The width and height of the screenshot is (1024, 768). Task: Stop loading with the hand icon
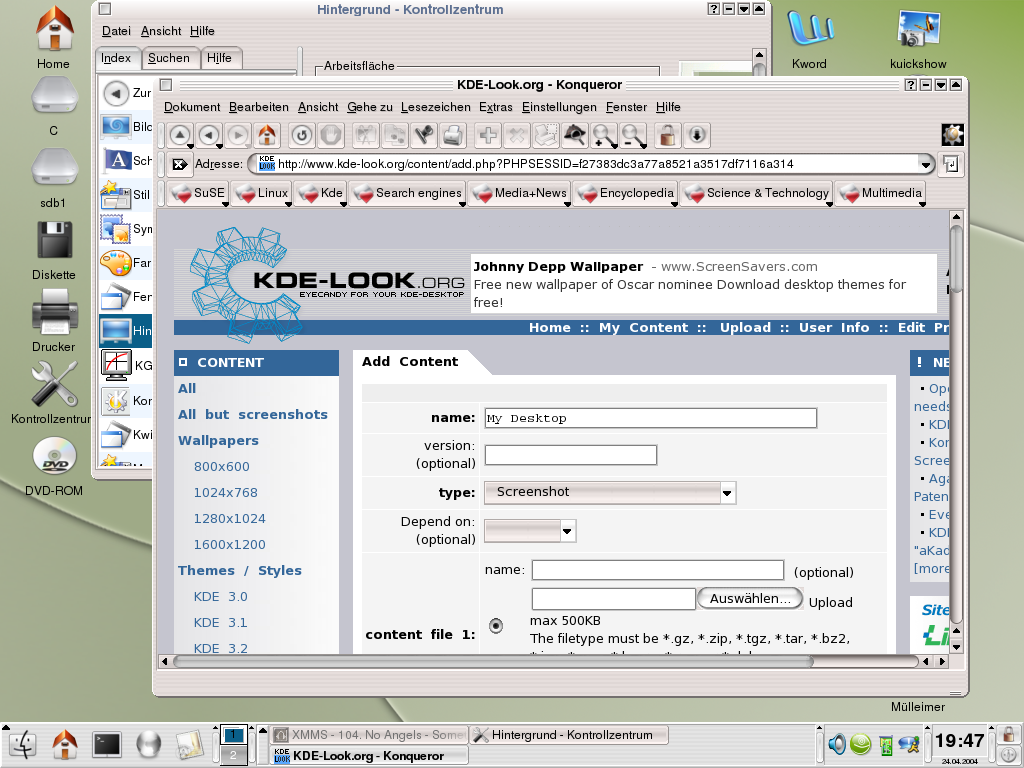[x=331, y=135]
